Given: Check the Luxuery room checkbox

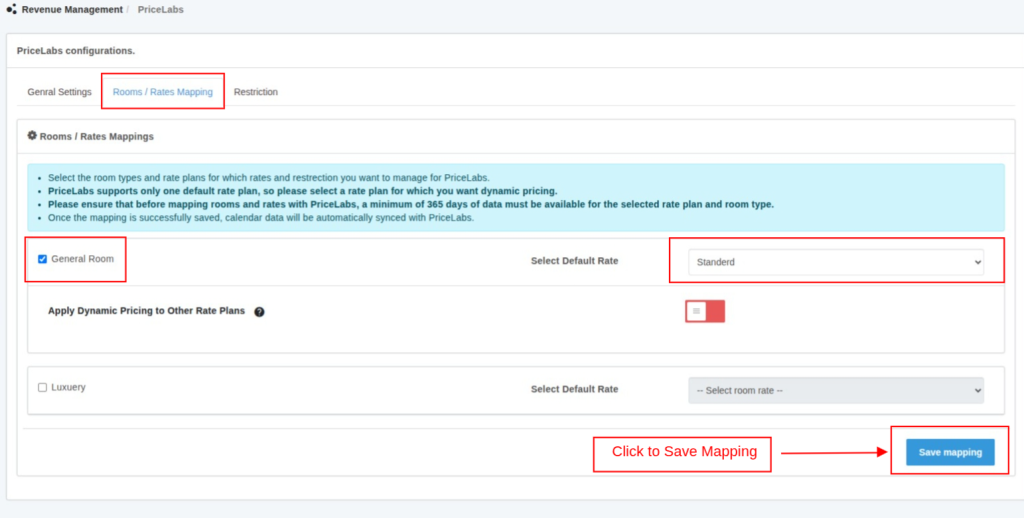Looking at the screenshot, I should (43, 387).
